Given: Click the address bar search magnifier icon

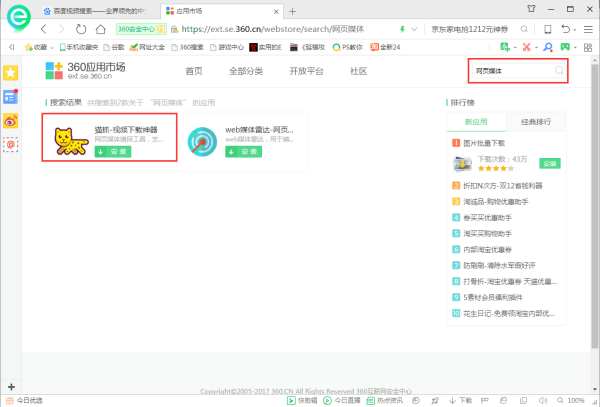Looking at the screenshot, I should point(524,29).
